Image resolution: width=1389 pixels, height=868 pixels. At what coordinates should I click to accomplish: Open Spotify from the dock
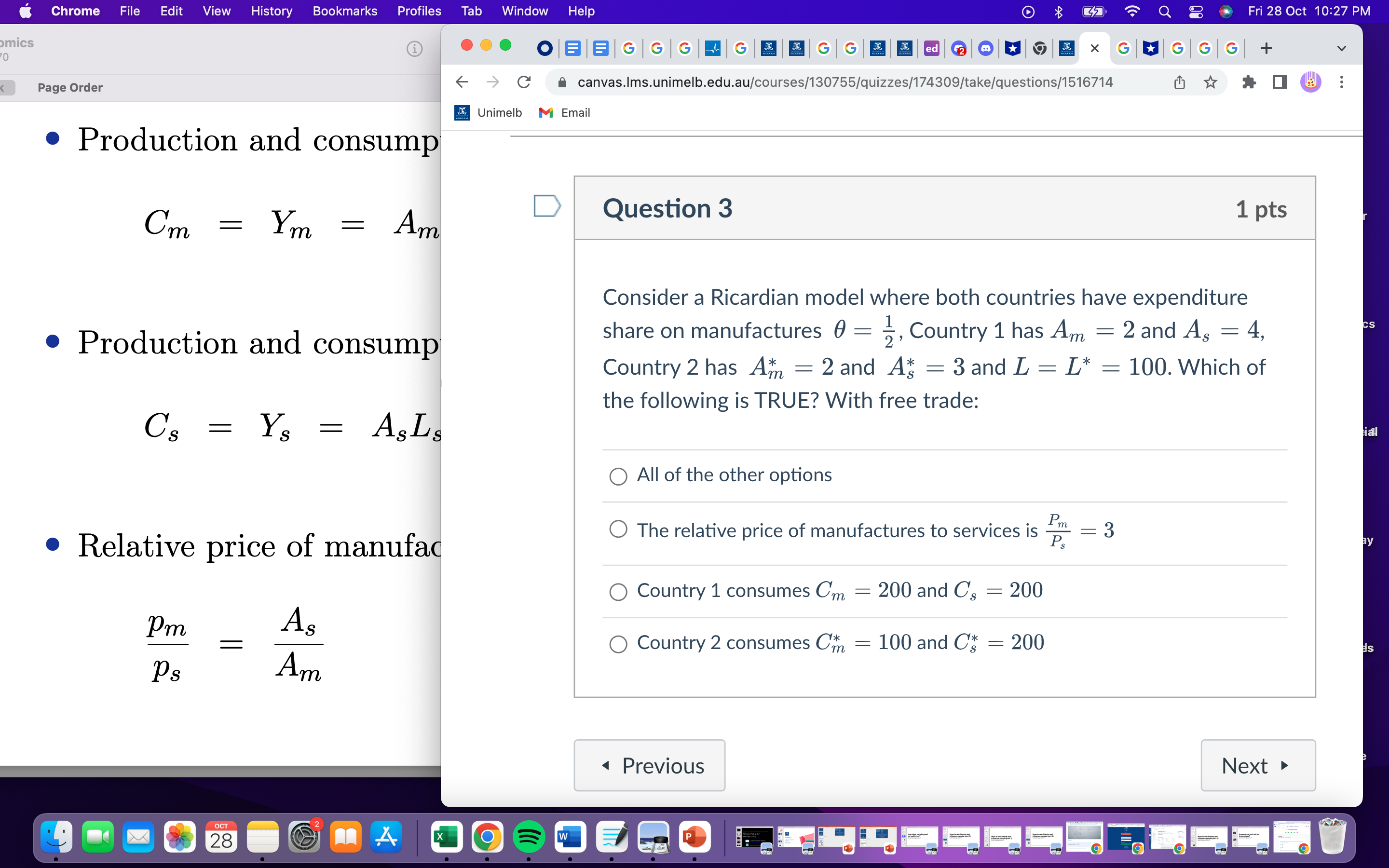[x=528, y=837]
